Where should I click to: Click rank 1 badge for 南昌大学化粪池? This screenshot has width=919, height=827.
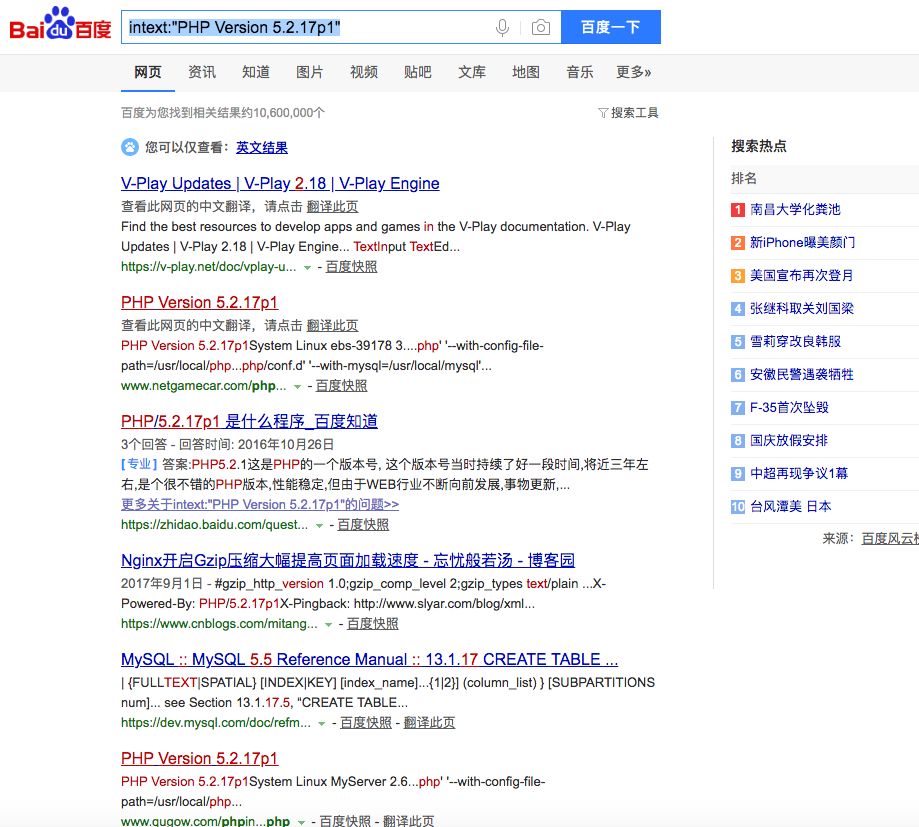[738, 209]
